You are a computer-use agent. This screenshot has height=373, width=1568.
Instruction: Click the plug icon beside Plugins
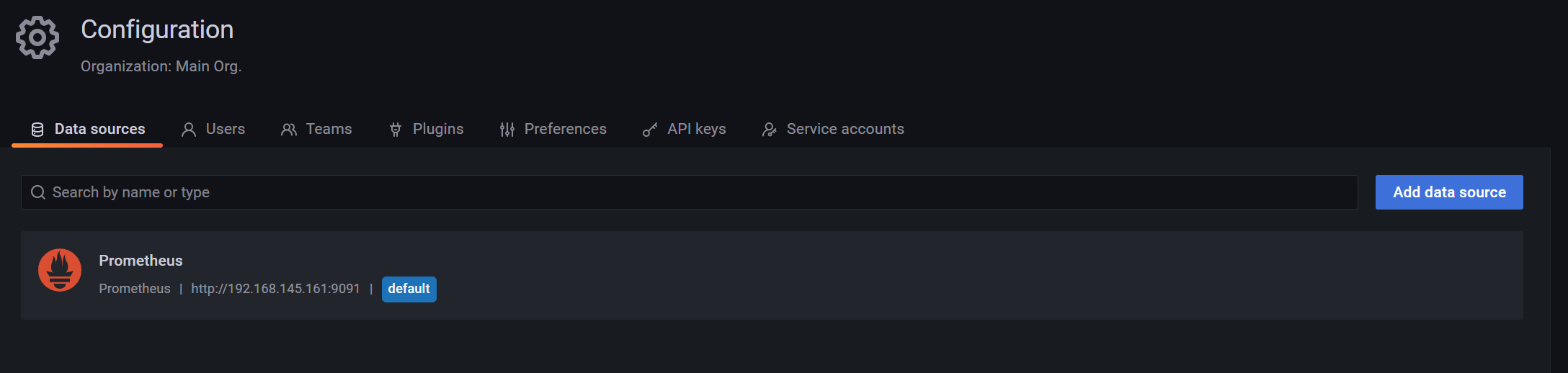point(396,130)
